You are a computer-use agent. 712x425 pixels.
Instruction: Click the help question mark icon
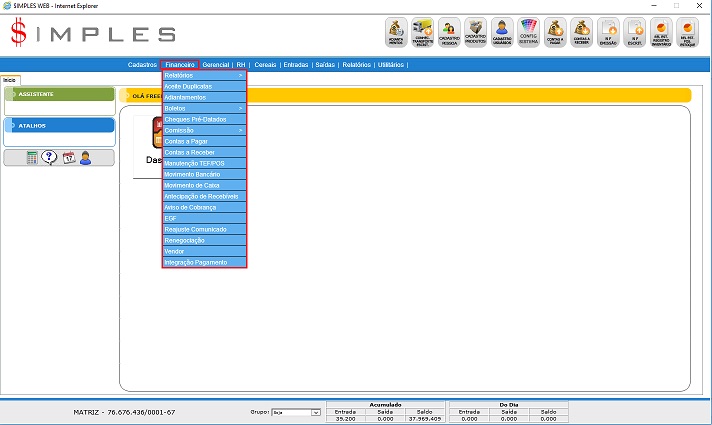49,158
